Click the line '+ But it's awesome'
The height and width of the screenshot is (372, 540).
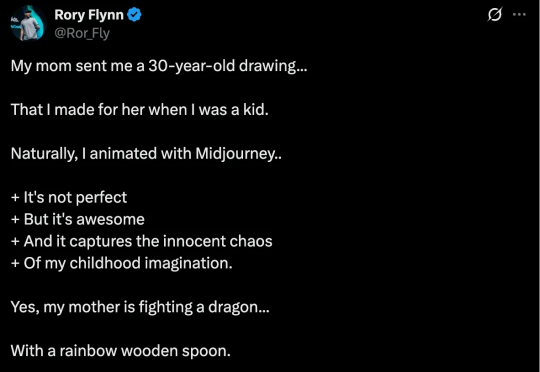click(x=77, y=219)
